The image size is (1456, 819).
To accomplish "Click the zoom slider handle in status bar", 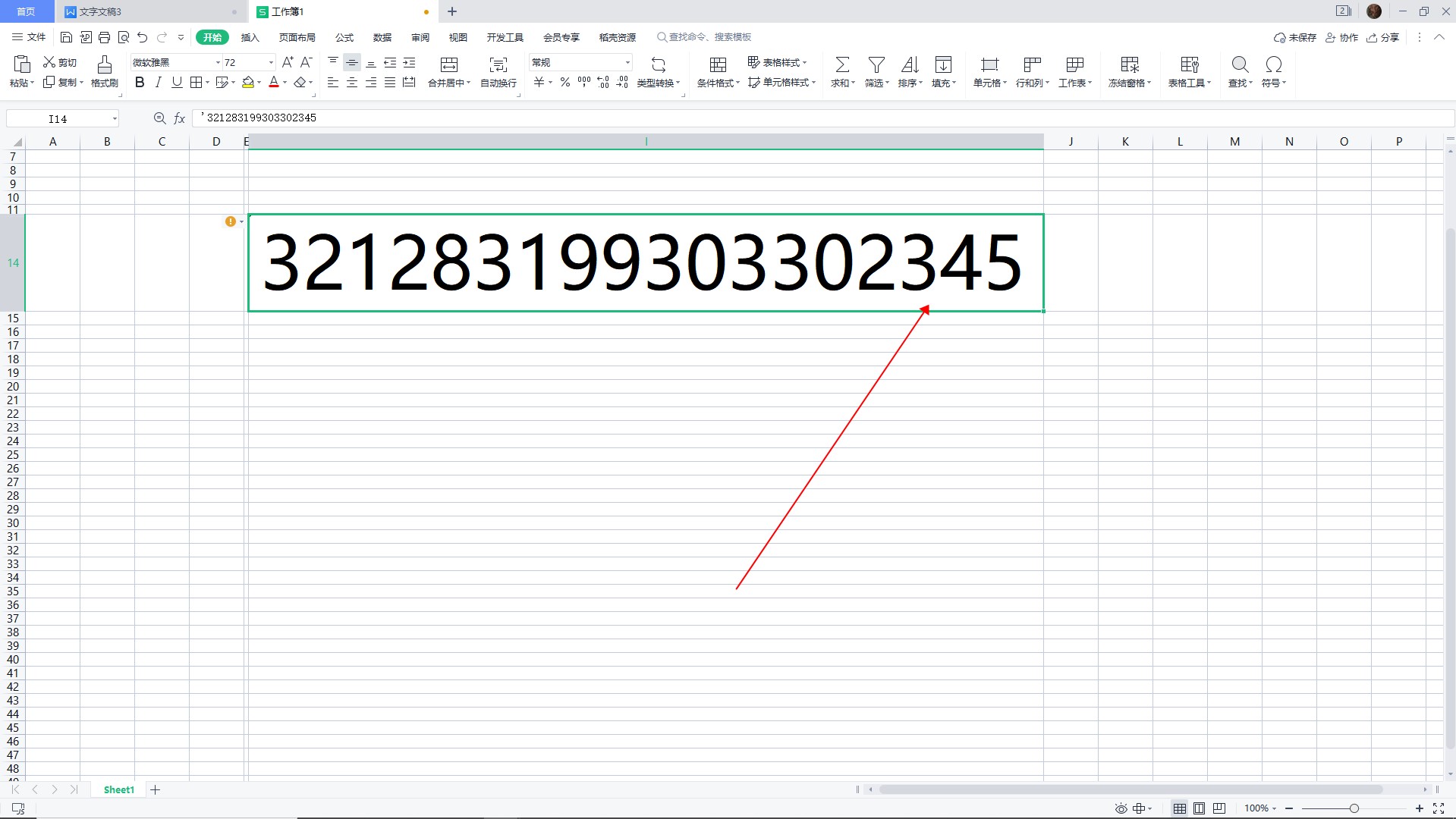I will pyautogui.click(x=1354, y=808).
